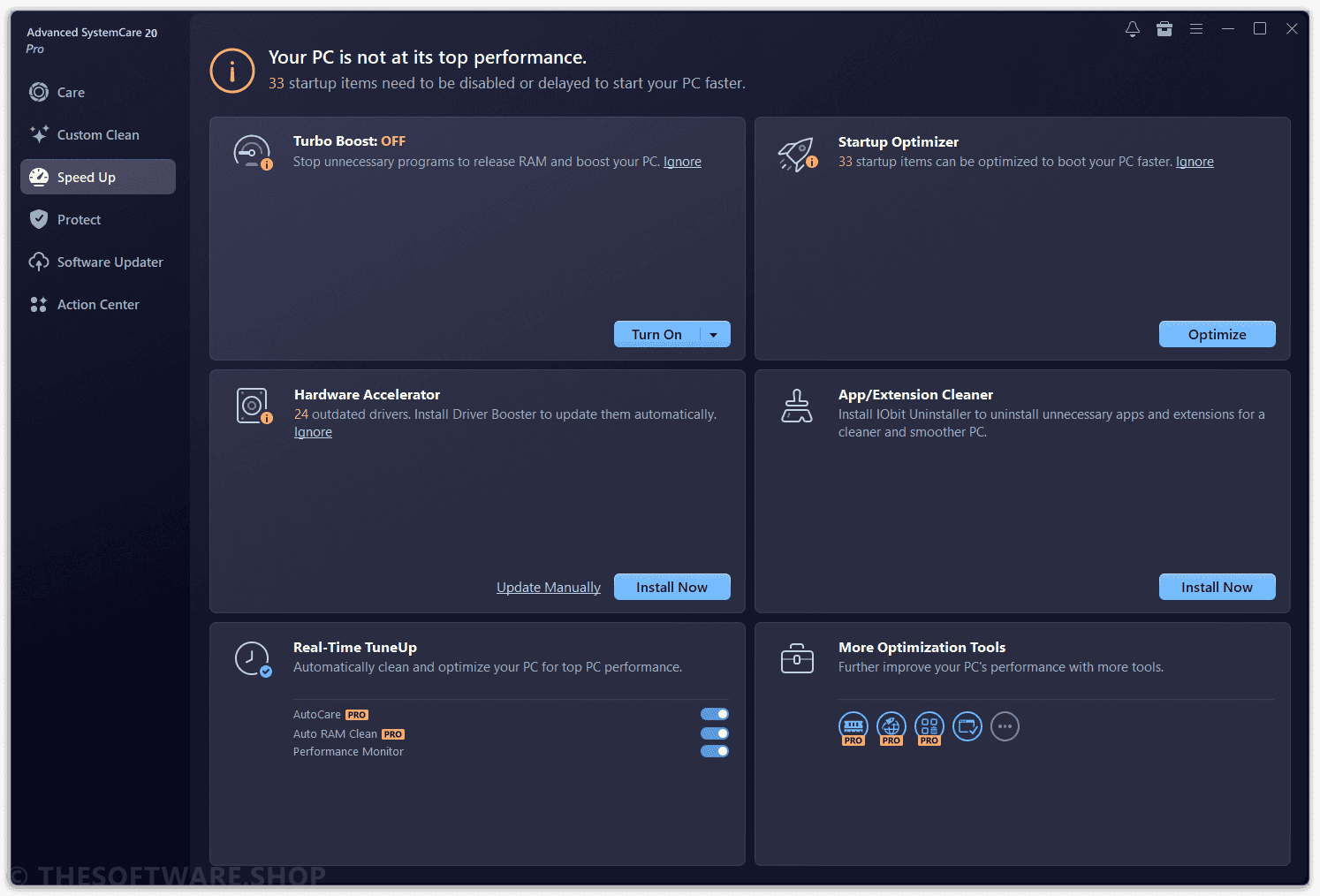Ignore the Turbo Boost suggestion
The image size is (1320, 896).
point(682,162)
